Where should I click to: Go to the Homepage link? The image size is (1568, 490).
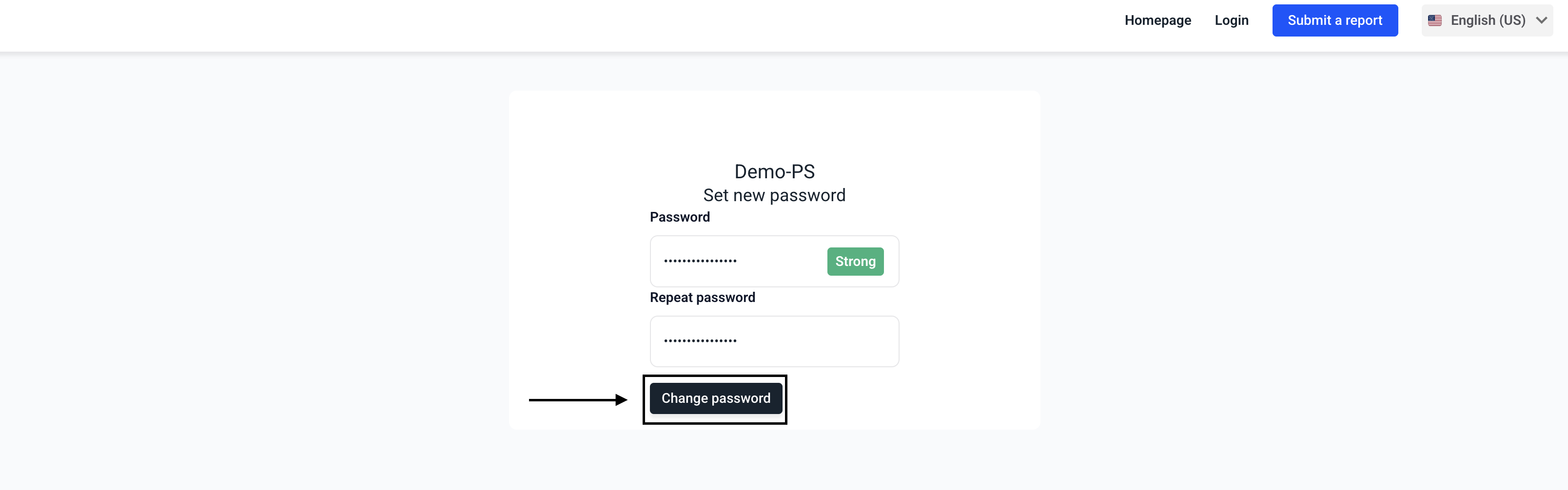click(x=1157, y=20)
